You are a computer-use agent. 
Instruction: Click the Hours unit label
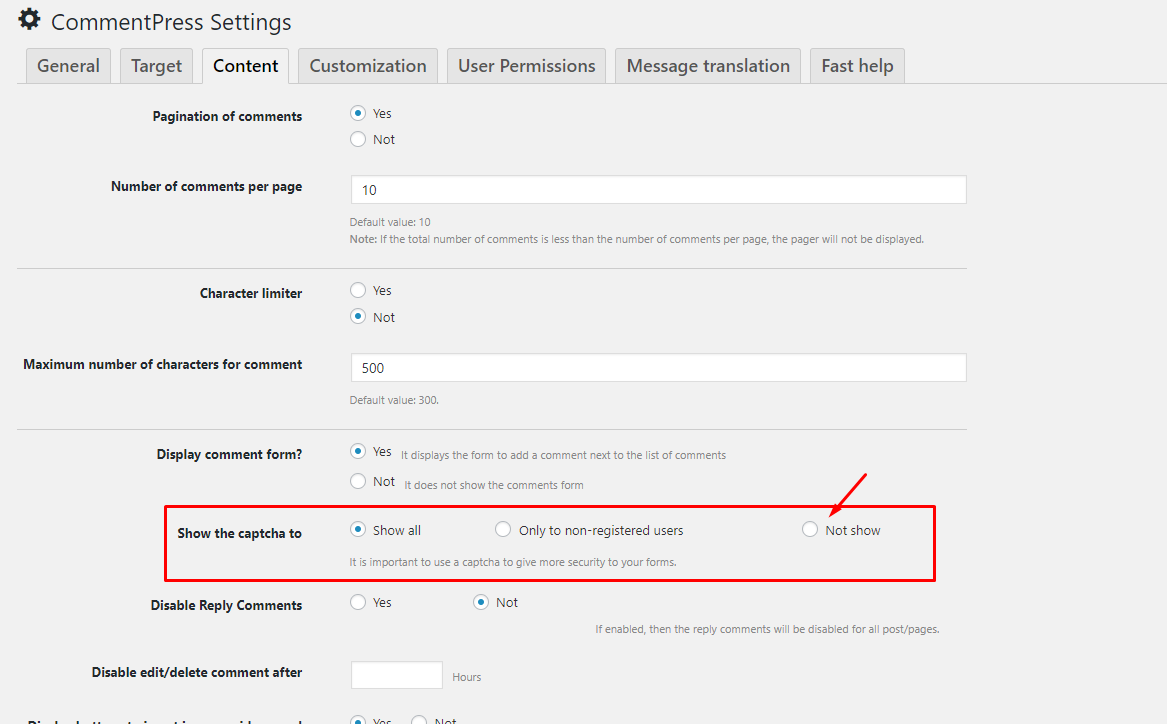click(x=467, y=677)
